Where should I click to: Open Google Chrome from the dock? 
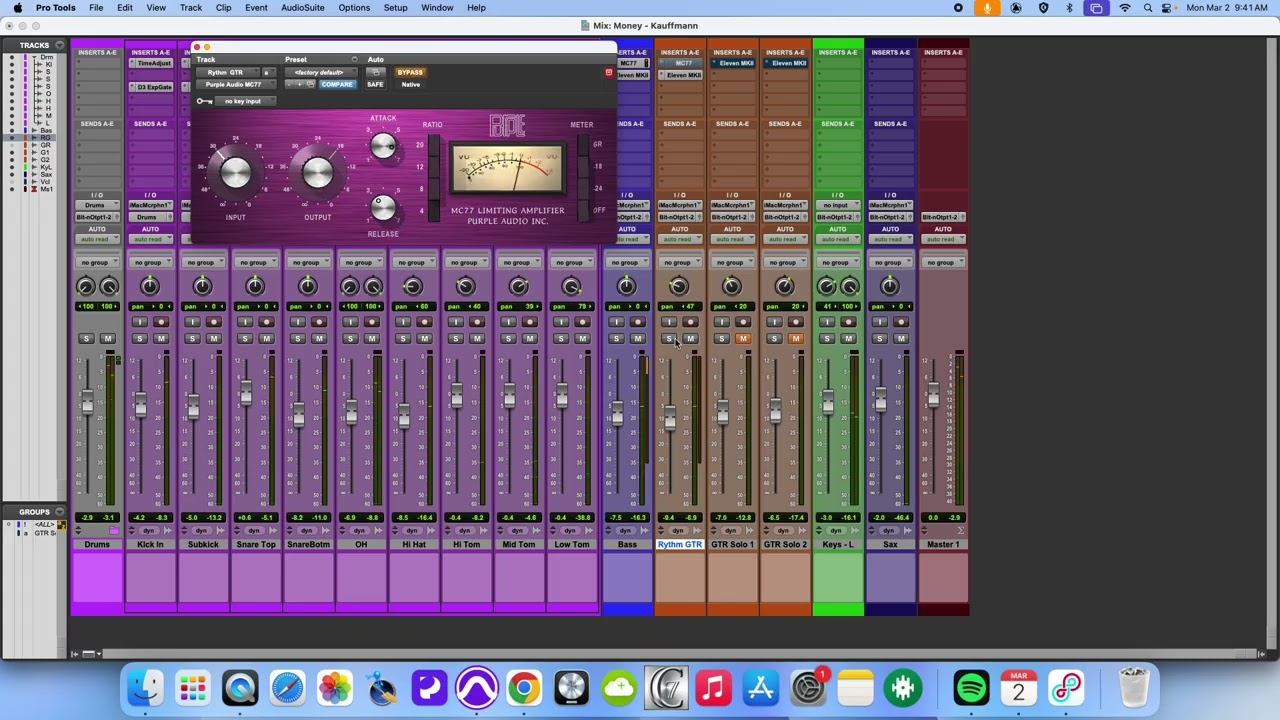523,688
